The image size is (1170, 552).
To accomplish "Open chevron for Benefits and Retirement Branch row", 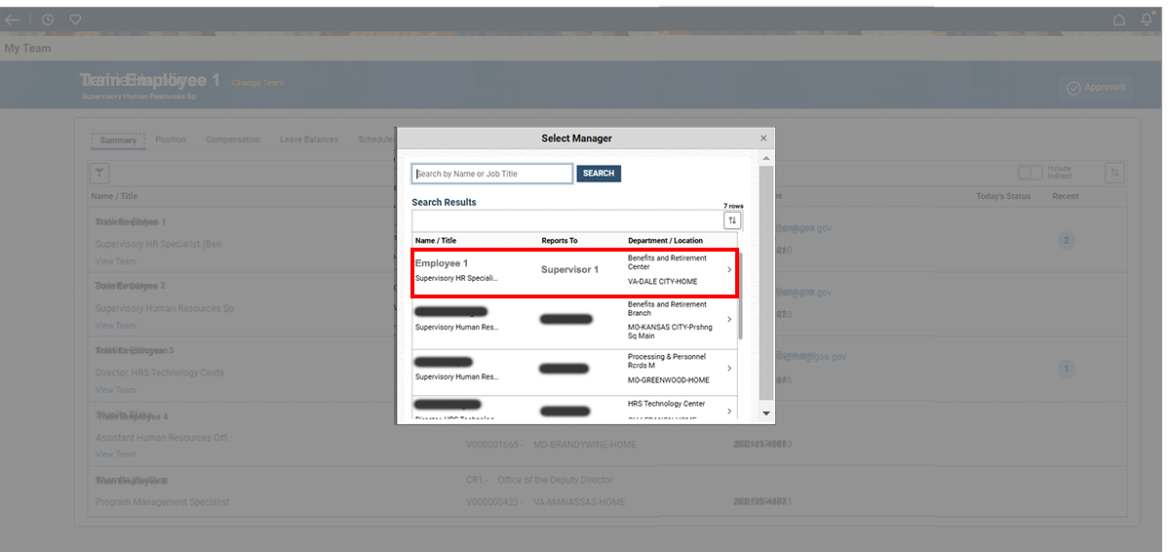I will pyautogui.click(x=729, y=319).
